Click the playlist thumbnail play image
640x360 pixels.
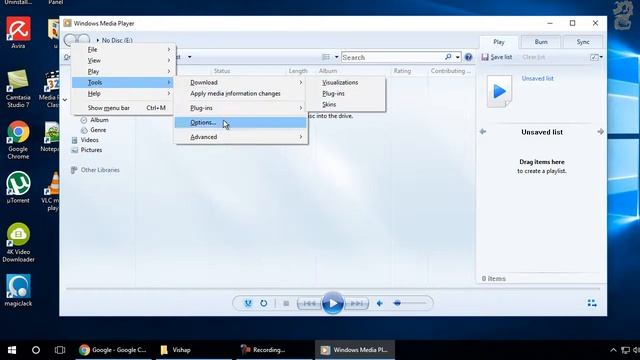(x=499, y=91)
